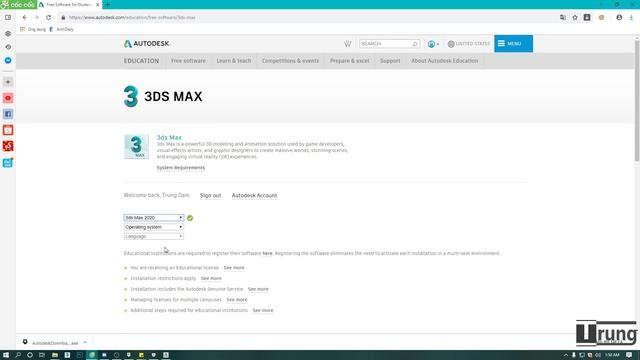Click the Sign out link

(211, 196)
